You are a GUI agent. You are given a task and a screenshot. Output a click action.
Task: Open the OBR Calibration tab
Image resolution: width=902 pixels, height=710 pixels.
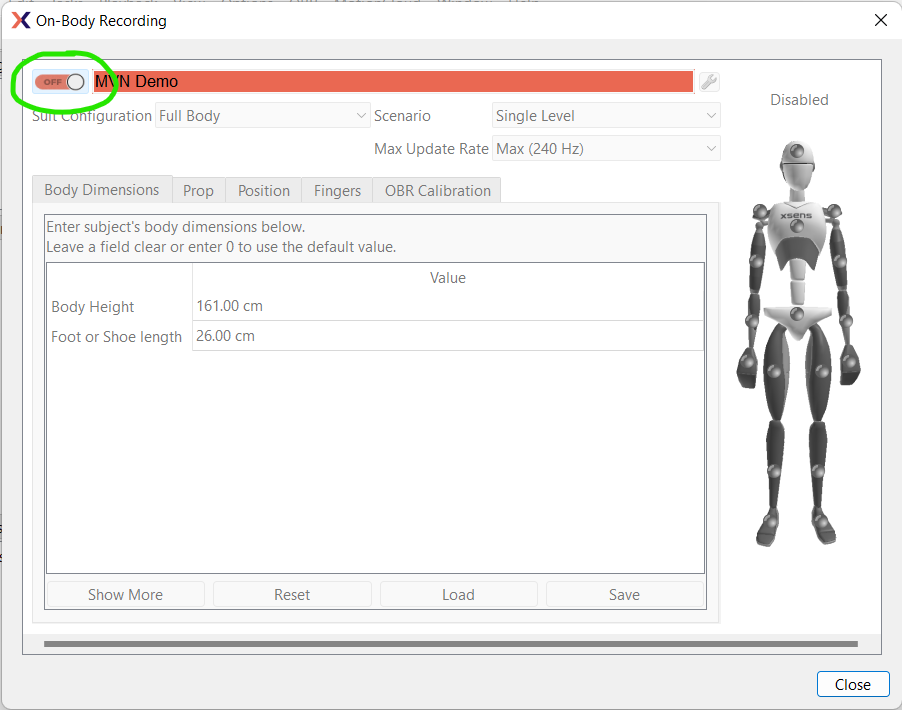click(x=437, y=190)
